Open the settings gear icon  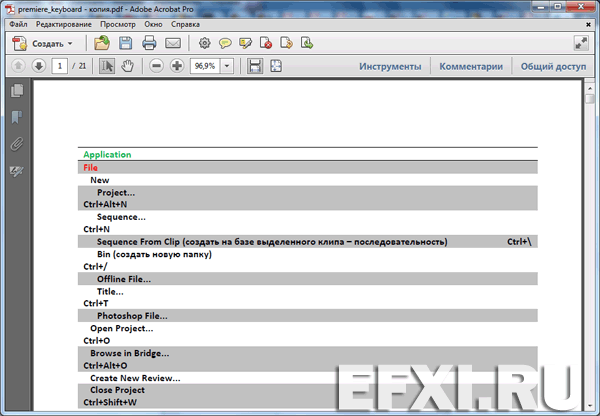(x=205, y=43)
